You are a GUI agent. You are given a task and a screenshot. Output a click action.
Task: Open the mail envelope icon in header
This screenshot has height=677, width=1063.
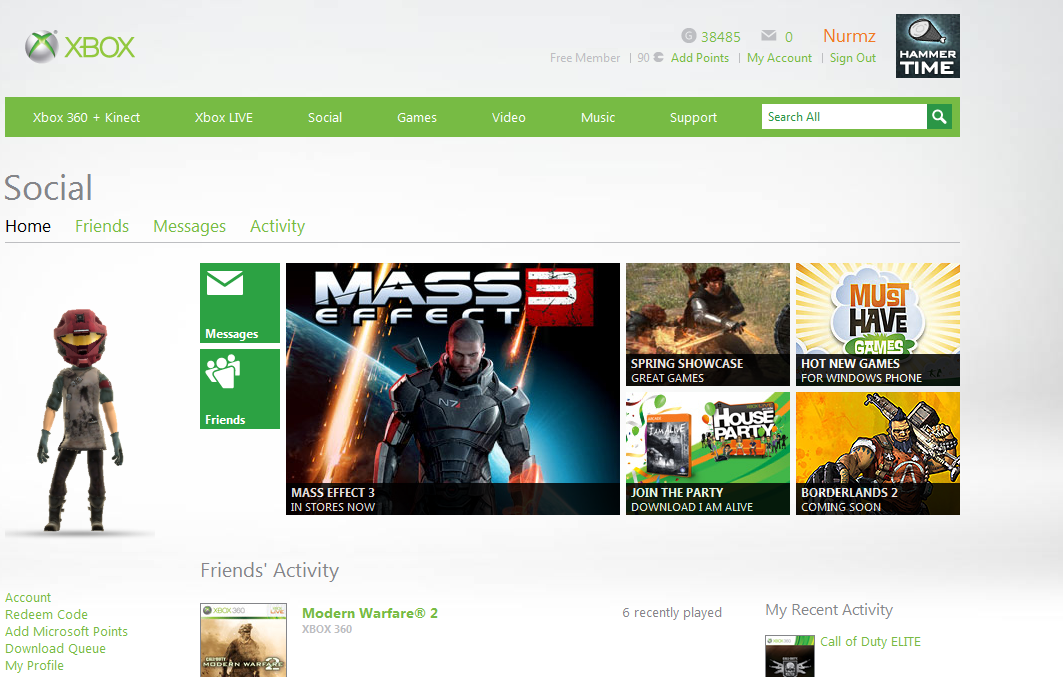tap(768, 35)
